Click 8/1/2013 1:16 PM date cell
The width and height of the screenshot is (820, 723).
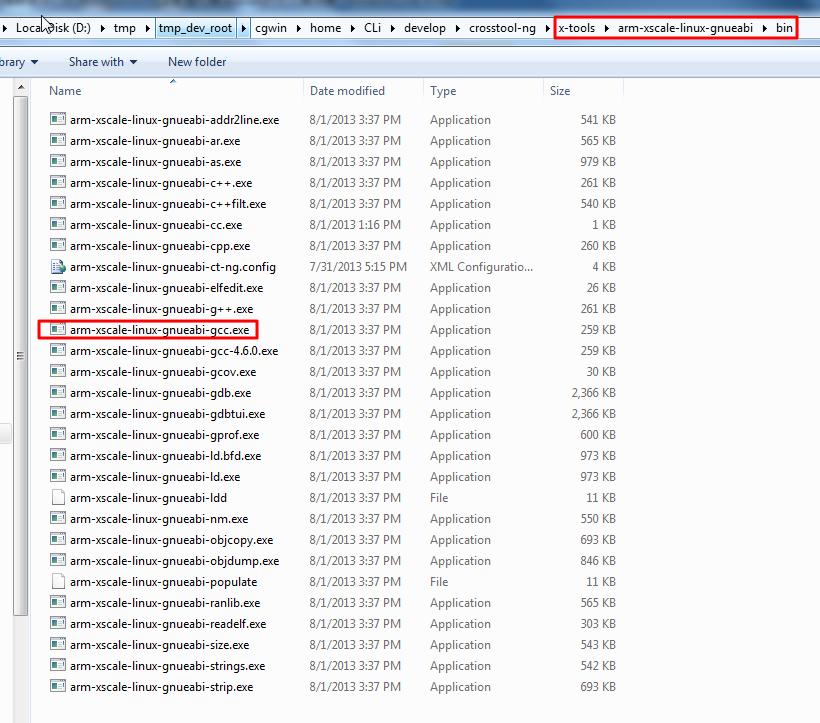[x=355, y=225]
